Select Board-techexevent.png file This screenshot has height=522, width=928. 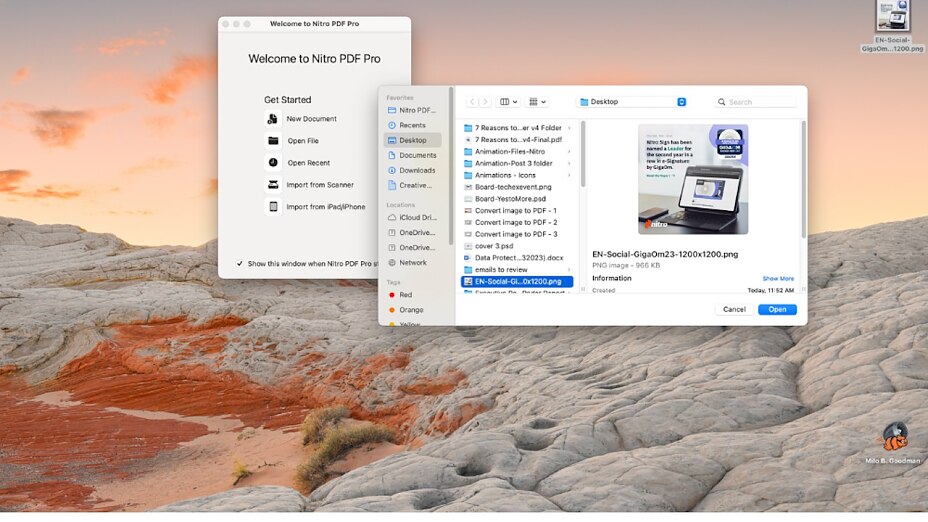click(x=517, y=187)
